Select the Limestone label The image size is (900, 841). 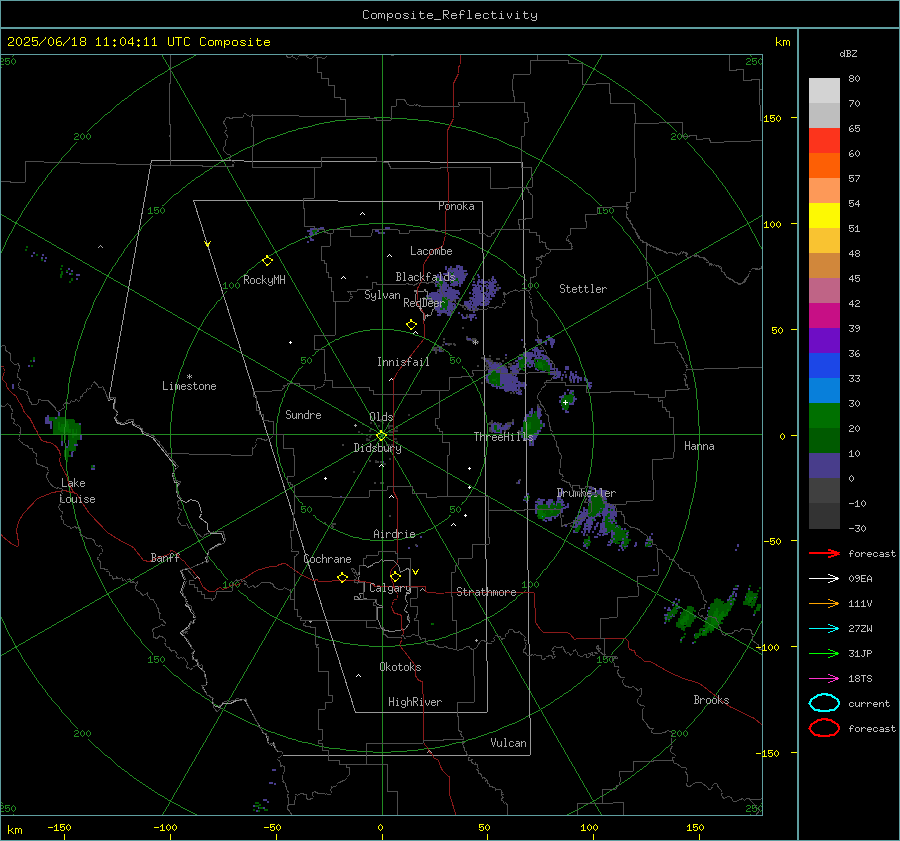189,386
